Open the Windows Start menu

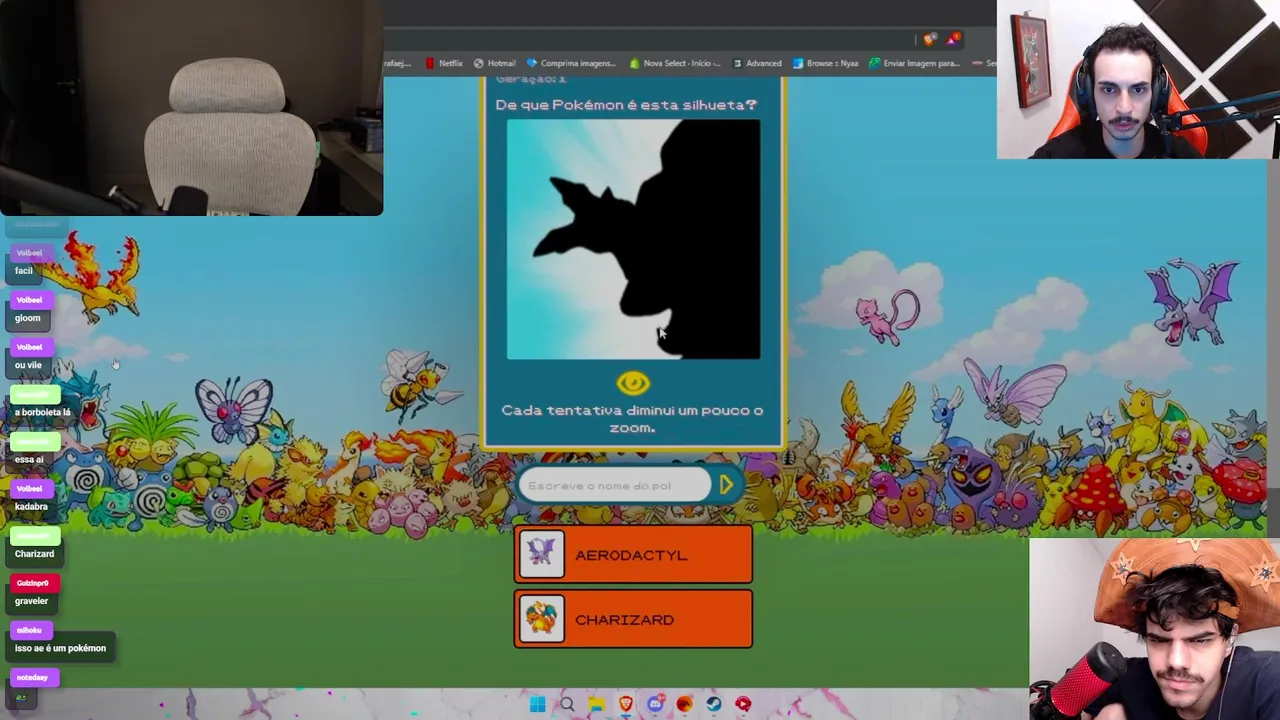(537, 704)
